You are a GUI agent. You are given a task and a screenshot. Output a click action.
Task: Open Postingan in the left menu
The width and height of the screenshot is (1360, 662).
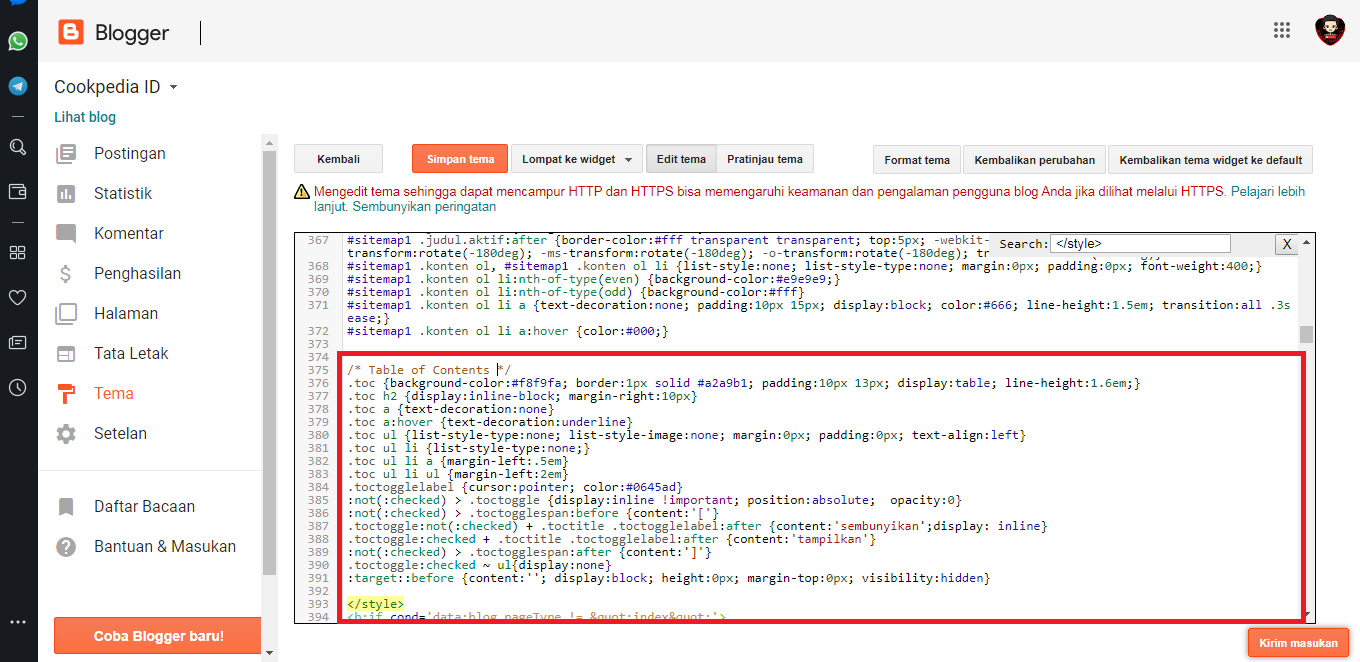click(x=129, y=153)
